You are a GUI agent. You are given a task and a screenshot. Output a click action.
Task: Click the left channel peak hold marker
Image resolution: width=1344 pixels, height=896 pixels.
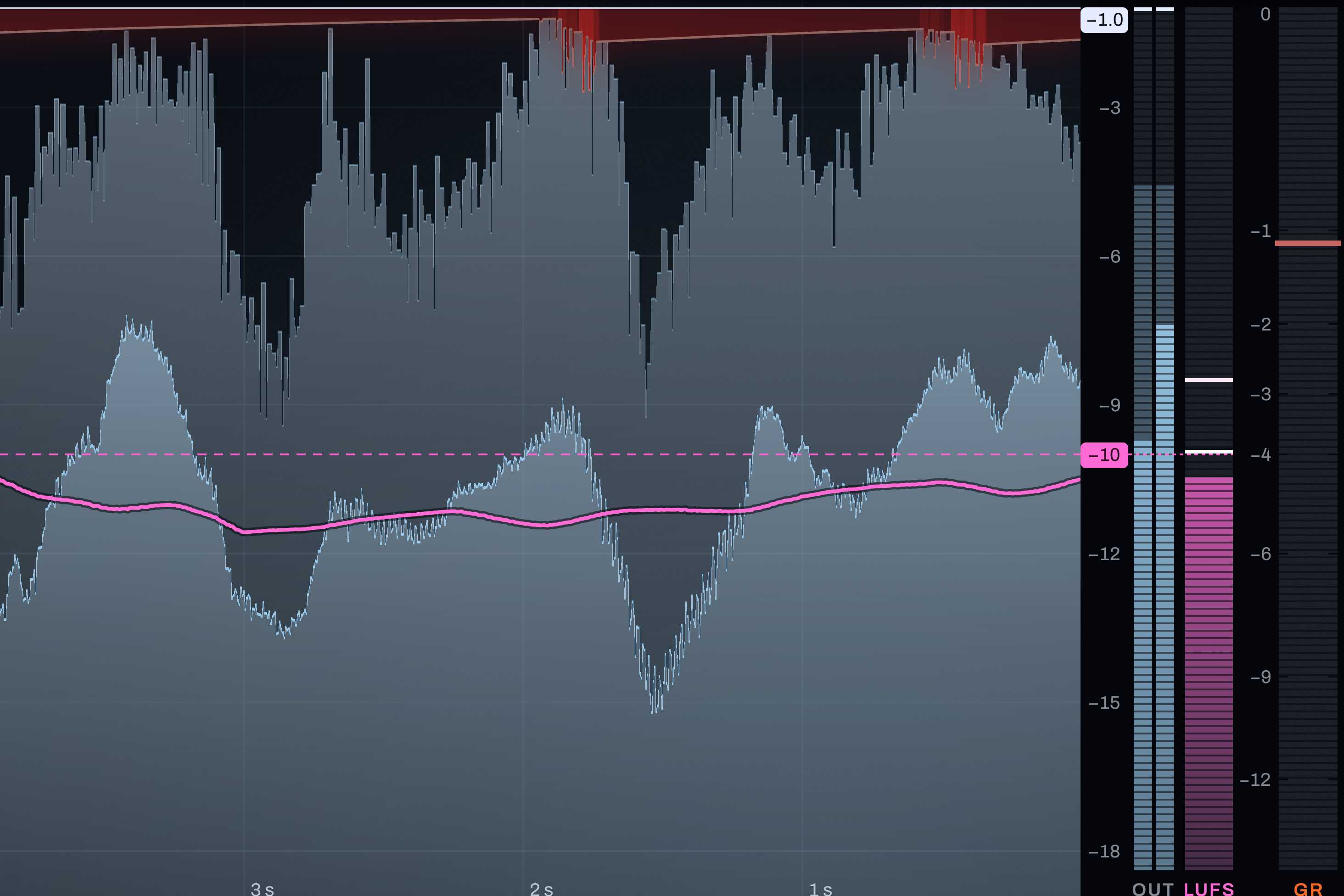pyautogui.click(x=1143, y=9)
